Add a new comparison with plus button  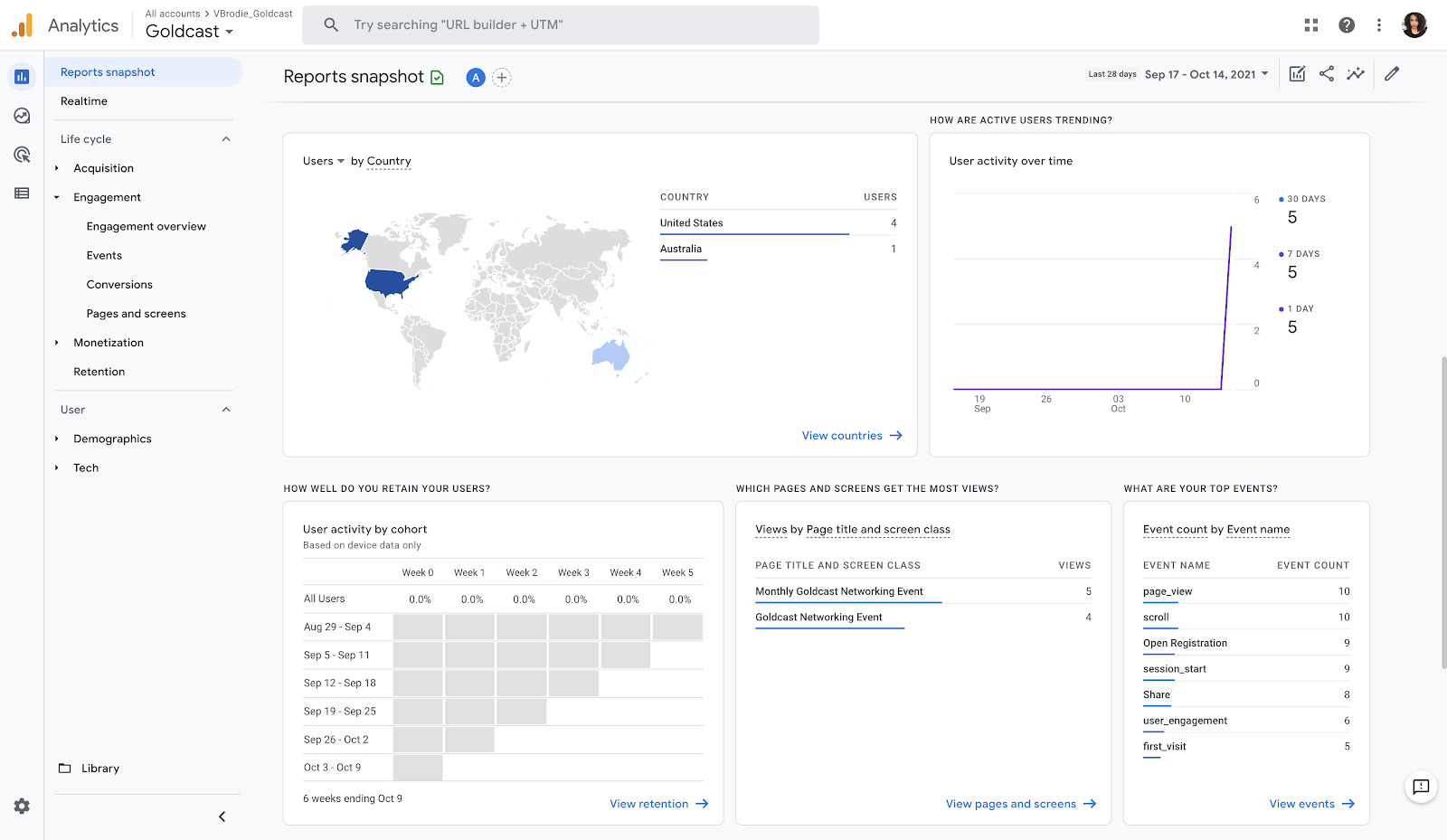point(502,78)
